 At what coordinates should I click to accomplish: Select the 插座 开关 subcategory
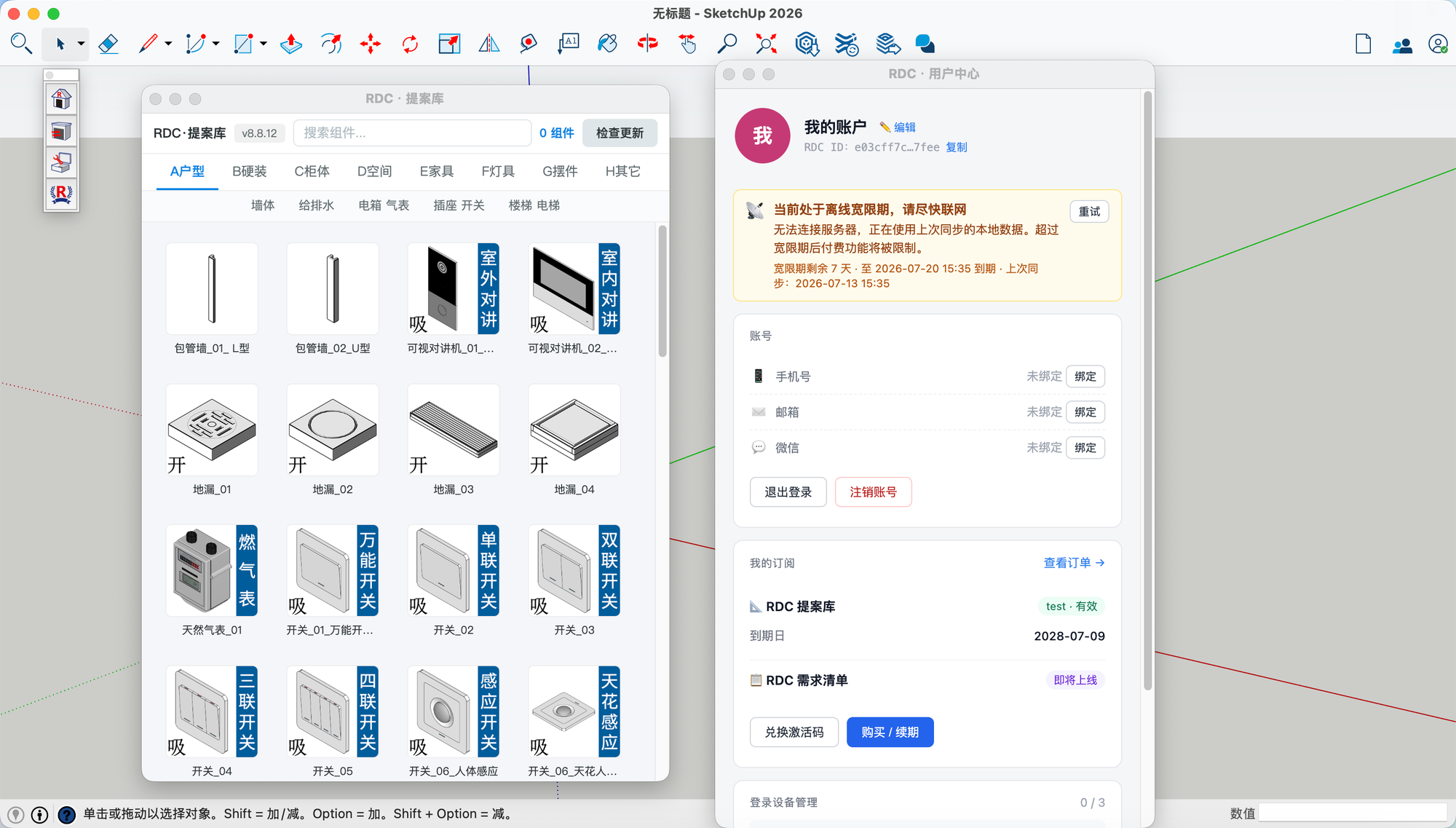[x=459, y=205]
